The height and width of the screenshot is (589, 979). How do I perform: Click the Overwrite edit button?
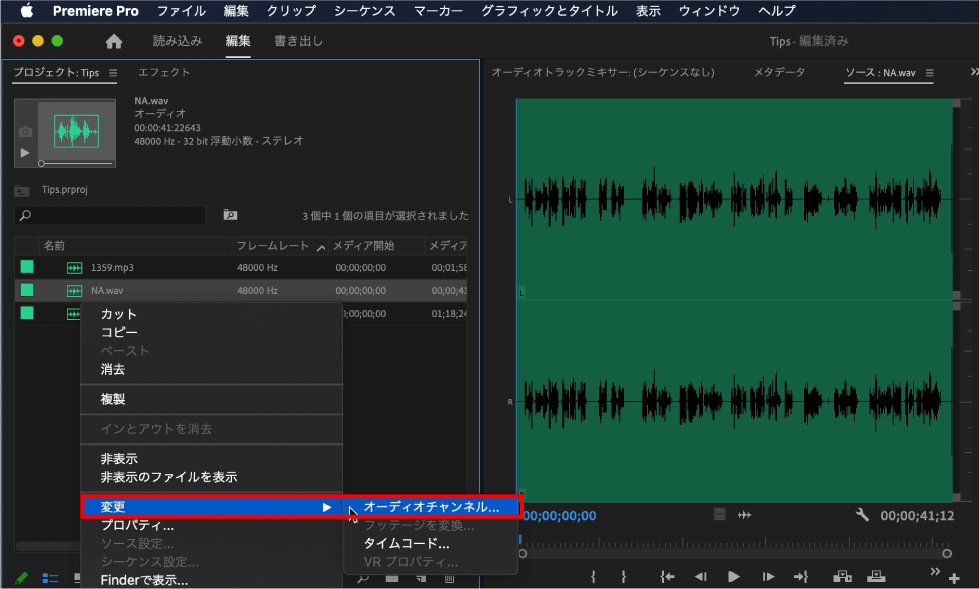click(x=876, y=576)
